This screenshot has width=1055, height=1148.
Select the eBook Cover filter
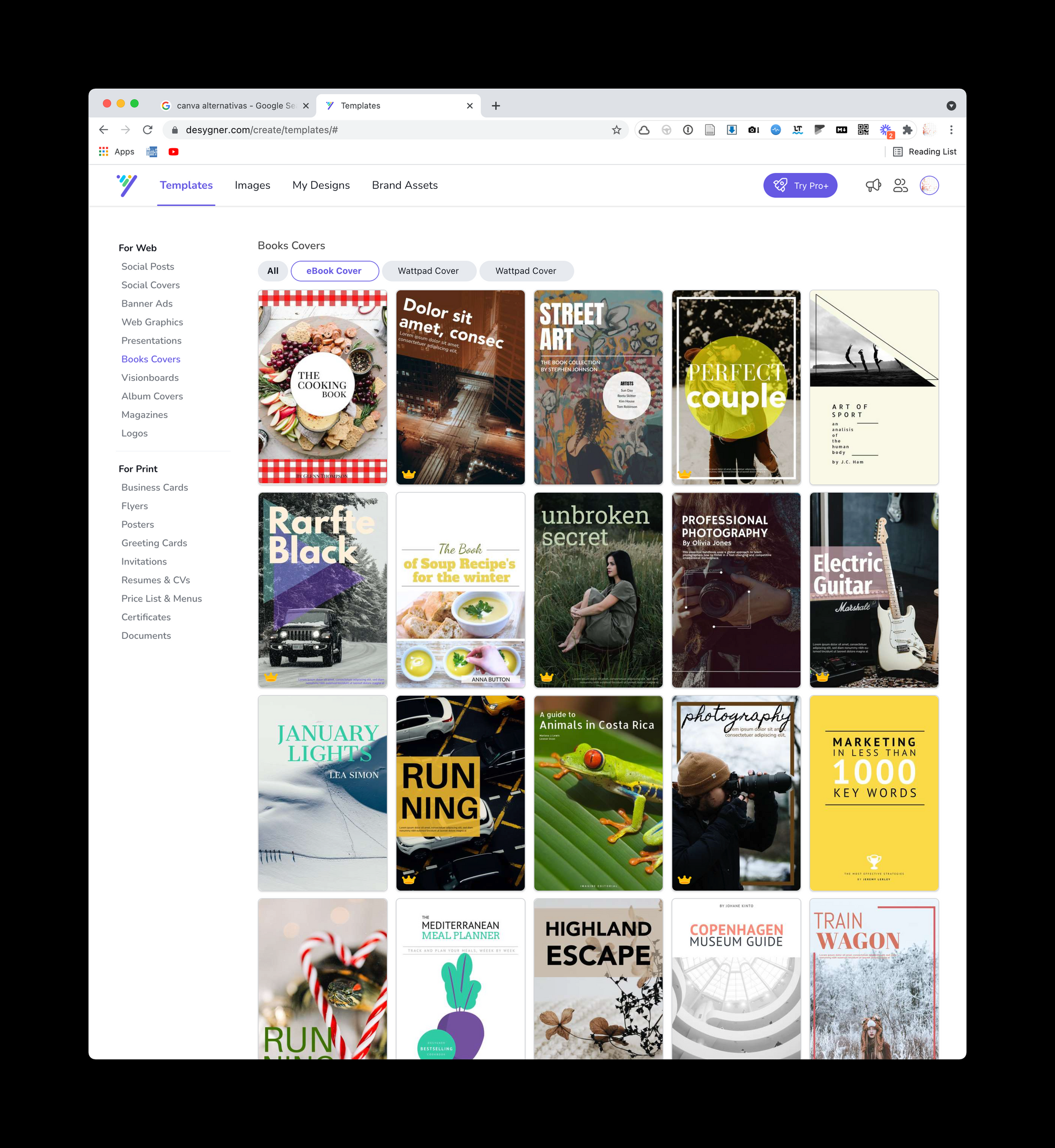click(334, 271)
